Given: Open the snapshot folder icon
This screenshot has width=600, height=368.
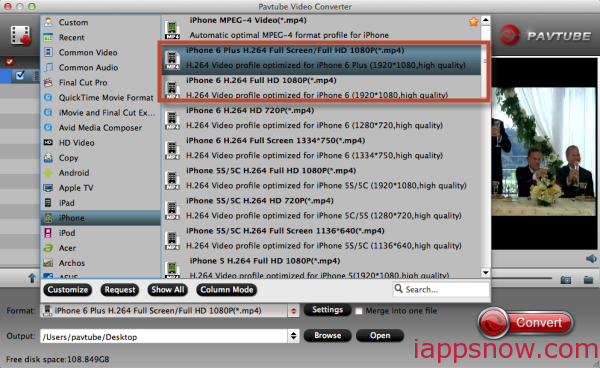Looking at the screenshot, I should coord(589,280).
